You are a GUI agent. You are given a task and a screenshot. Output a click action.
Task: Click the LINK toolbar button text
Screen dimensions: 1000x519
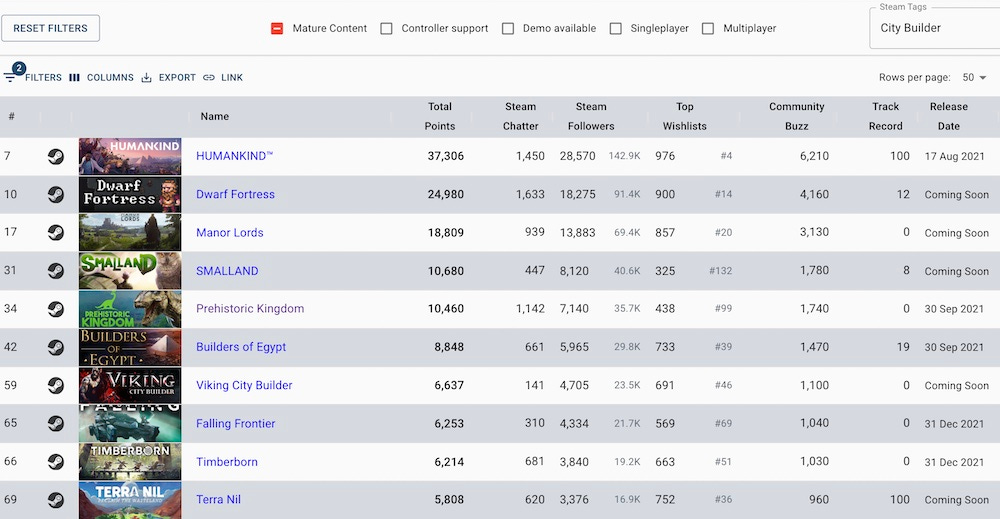(232, 78)
